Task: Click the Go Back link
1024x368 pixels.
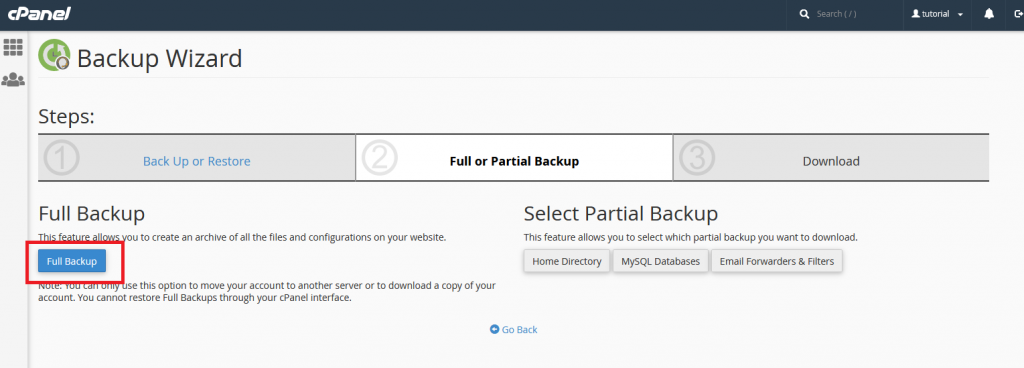Action: click(519, 330)
